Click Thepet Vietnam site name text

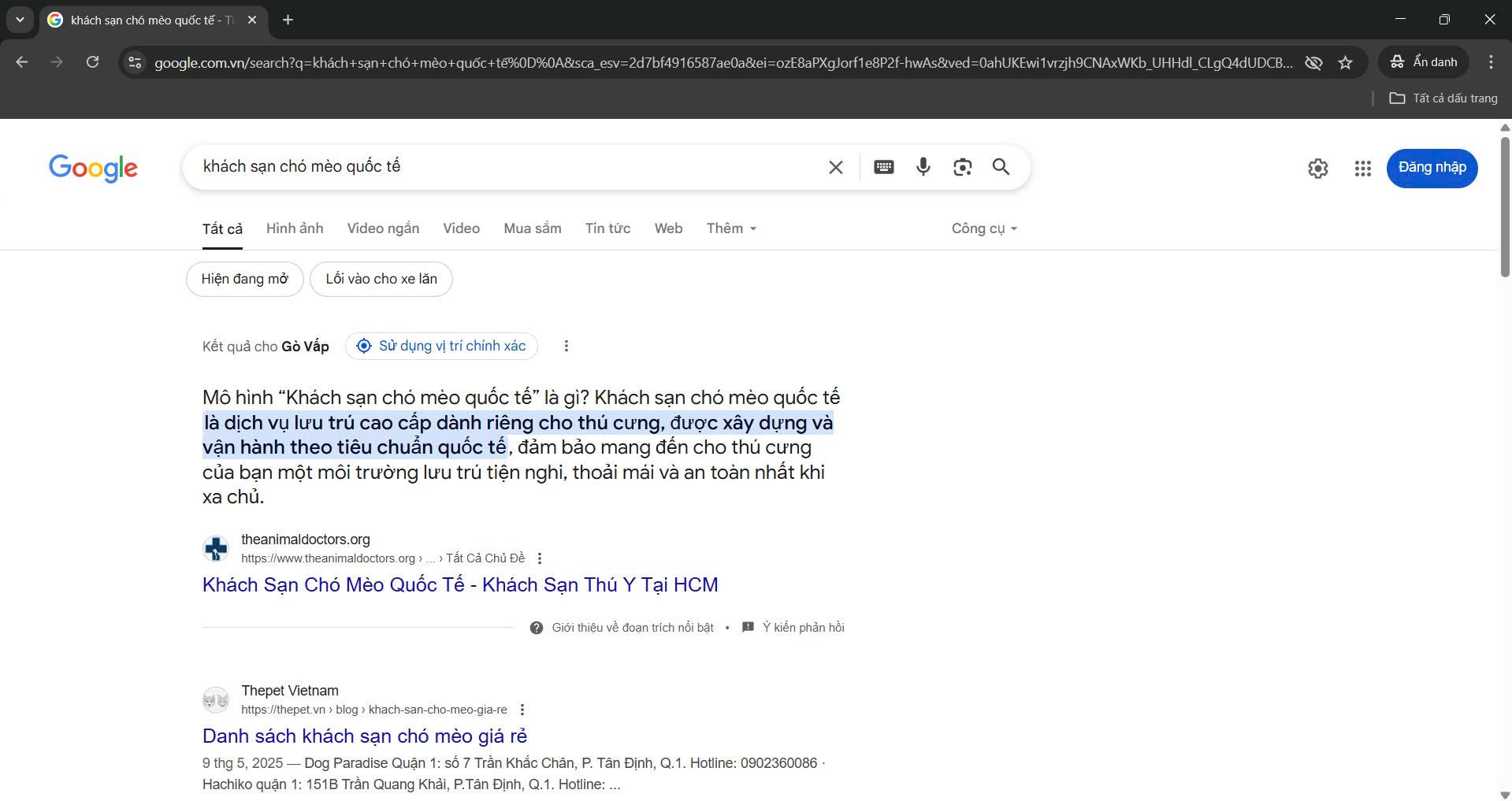[290, 691]
